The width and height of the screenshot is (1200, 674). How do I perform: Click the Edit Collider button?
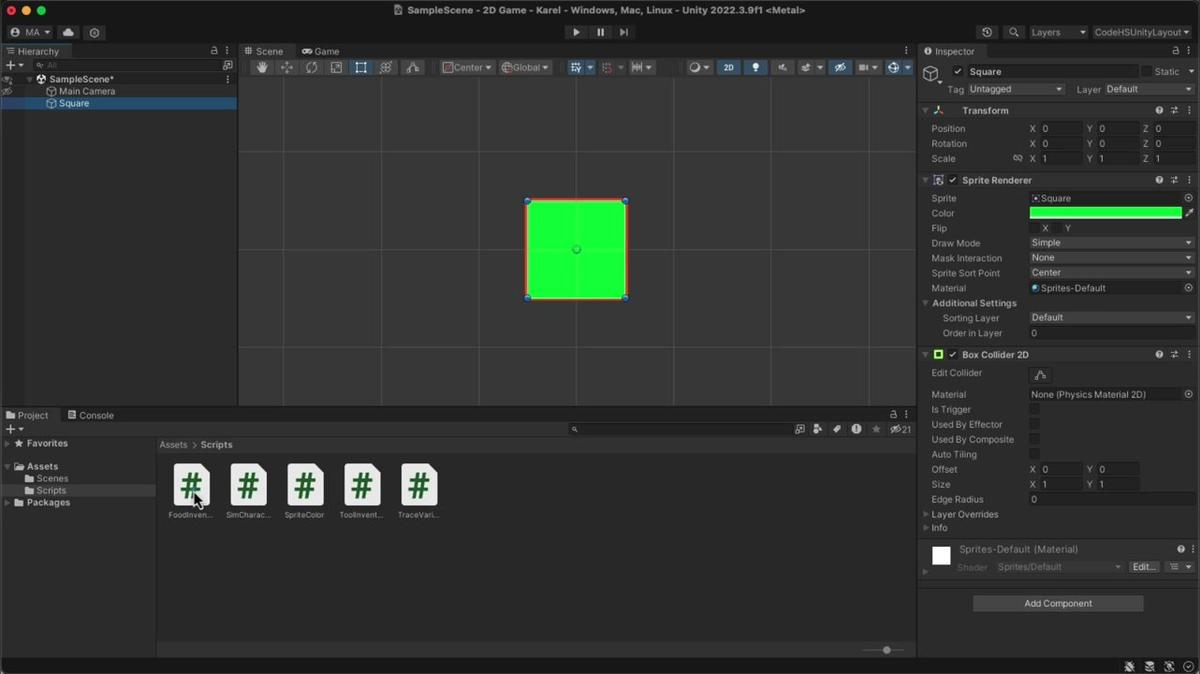click(x=1040, y=375)
